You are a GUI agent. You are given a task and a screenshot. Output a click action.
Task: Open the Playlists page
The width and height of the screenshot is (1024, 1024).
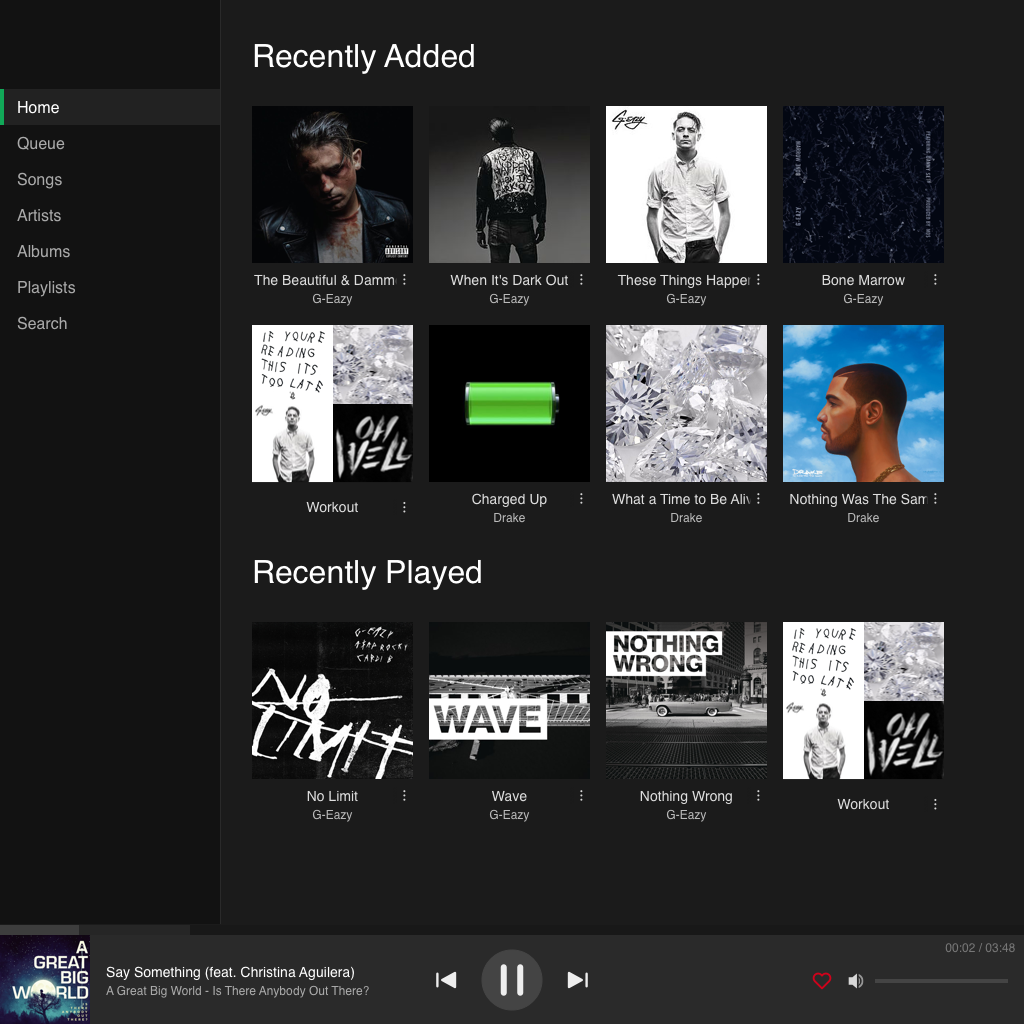[110, 287]
